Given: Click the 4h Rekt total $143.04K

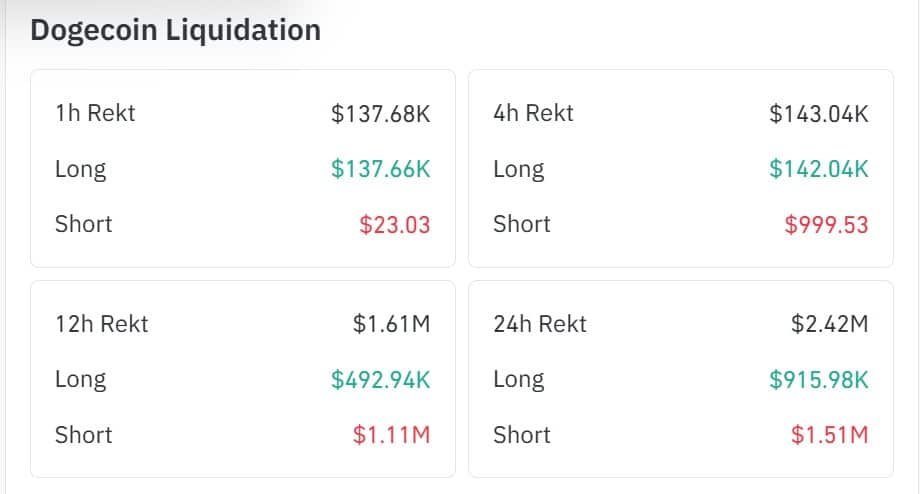Looking at the screenshot, I should pyautogui.click(x=818, y=114).
